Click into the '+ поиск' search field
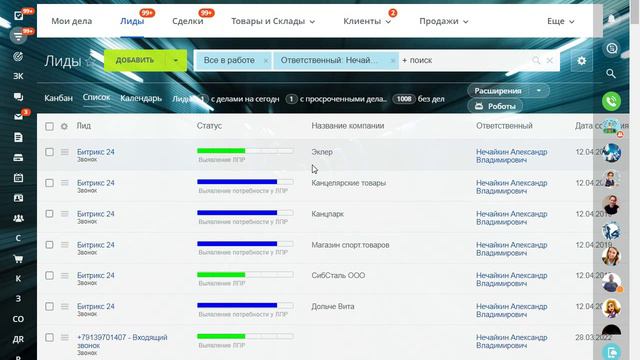Image resolution: width=640 pixels, height=360 pixels. click(x=465, y=60)
